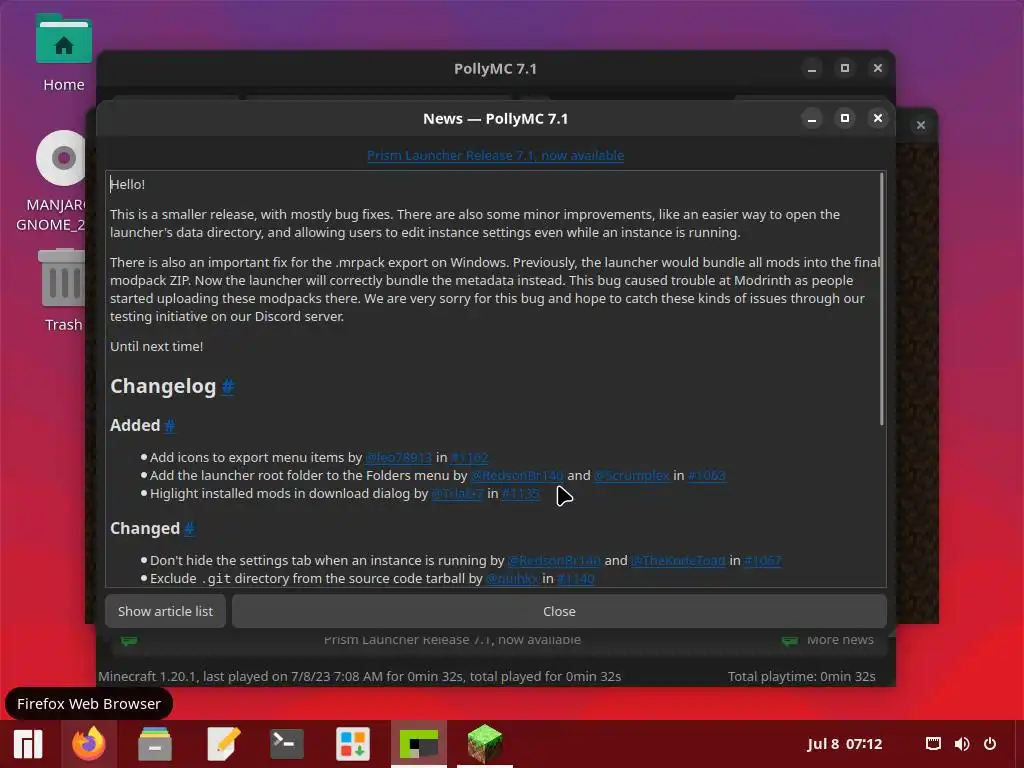Open the file manager taskbar icon

[x=155, y=744]
